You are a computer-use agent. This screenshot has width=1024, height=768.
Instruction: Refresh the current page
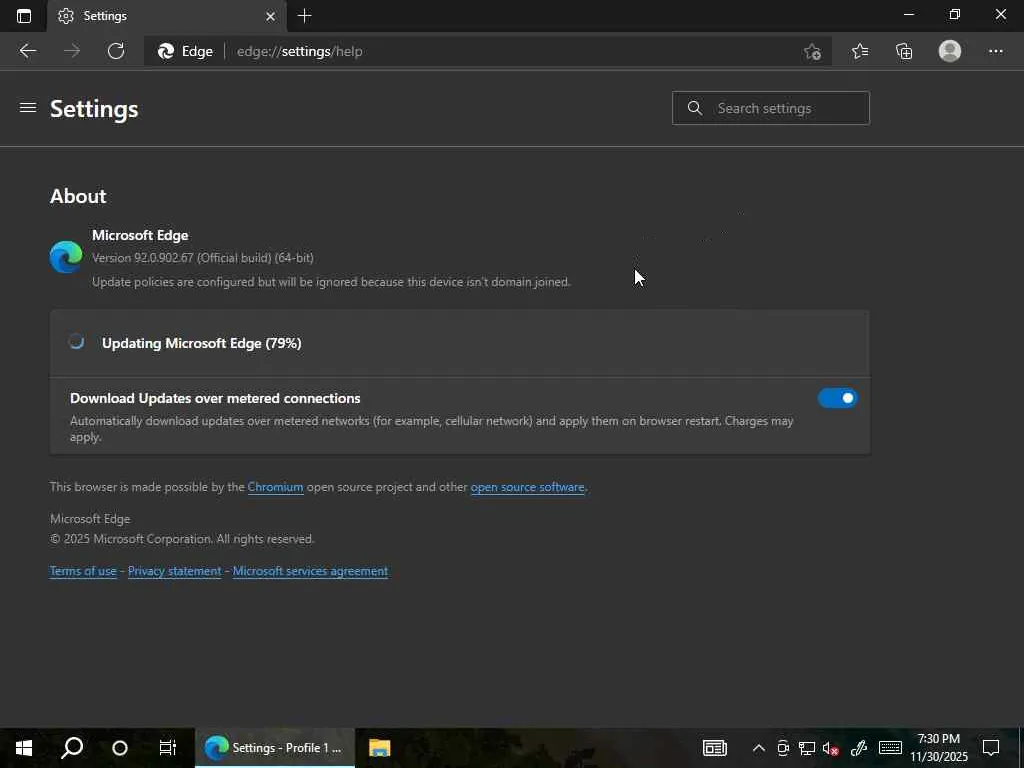click(x=116, y=51)
